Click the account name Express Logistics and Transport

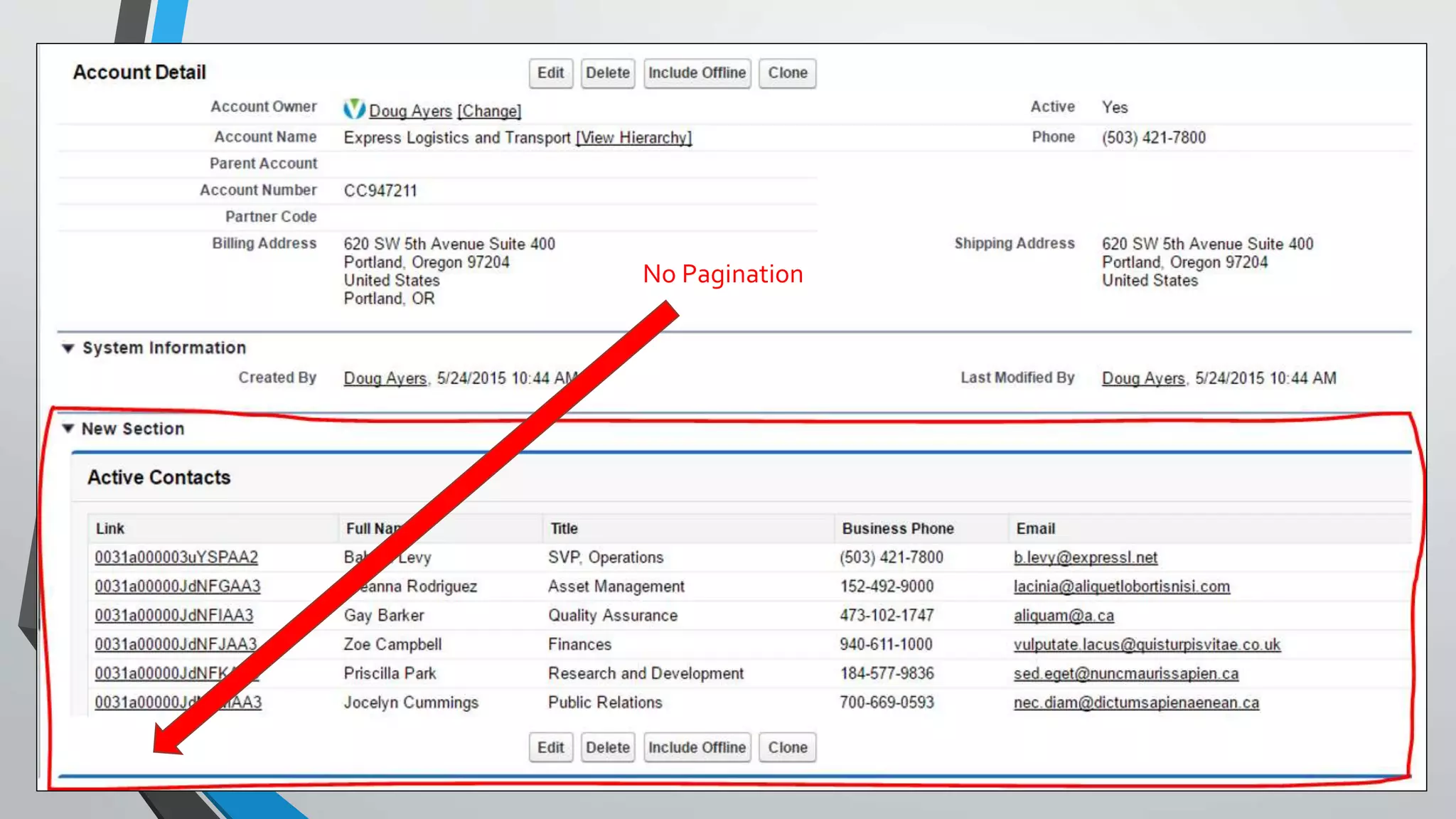(457, 138)
